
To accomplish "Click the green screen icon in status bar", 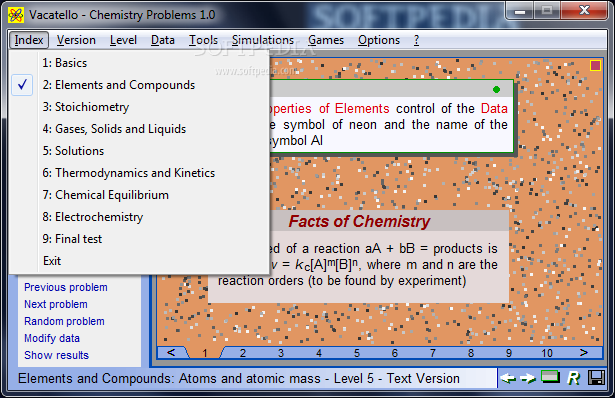I will [x=550, y=377].
